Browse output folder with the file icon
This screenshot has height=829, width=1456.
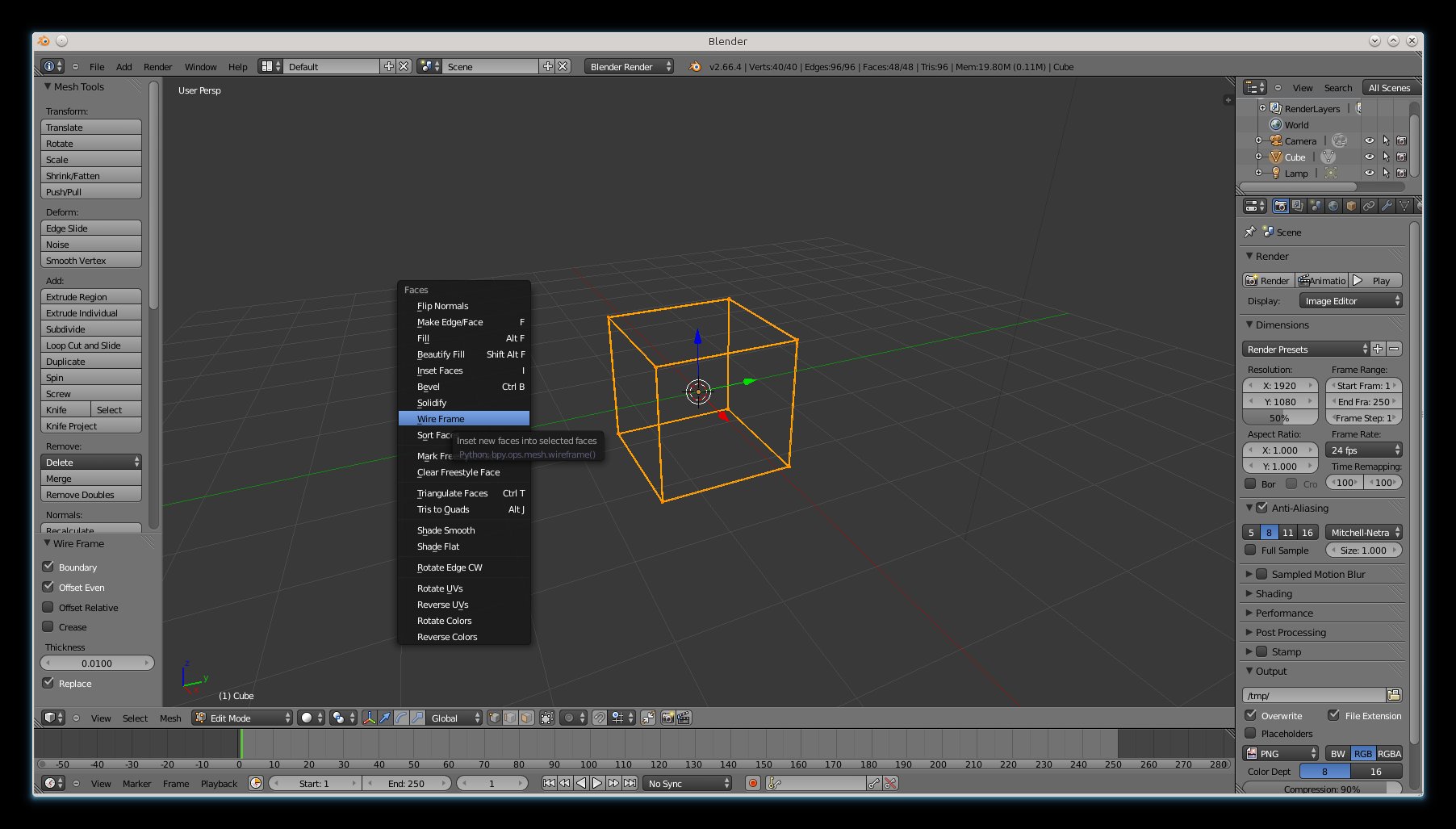tap(1394, 695)
